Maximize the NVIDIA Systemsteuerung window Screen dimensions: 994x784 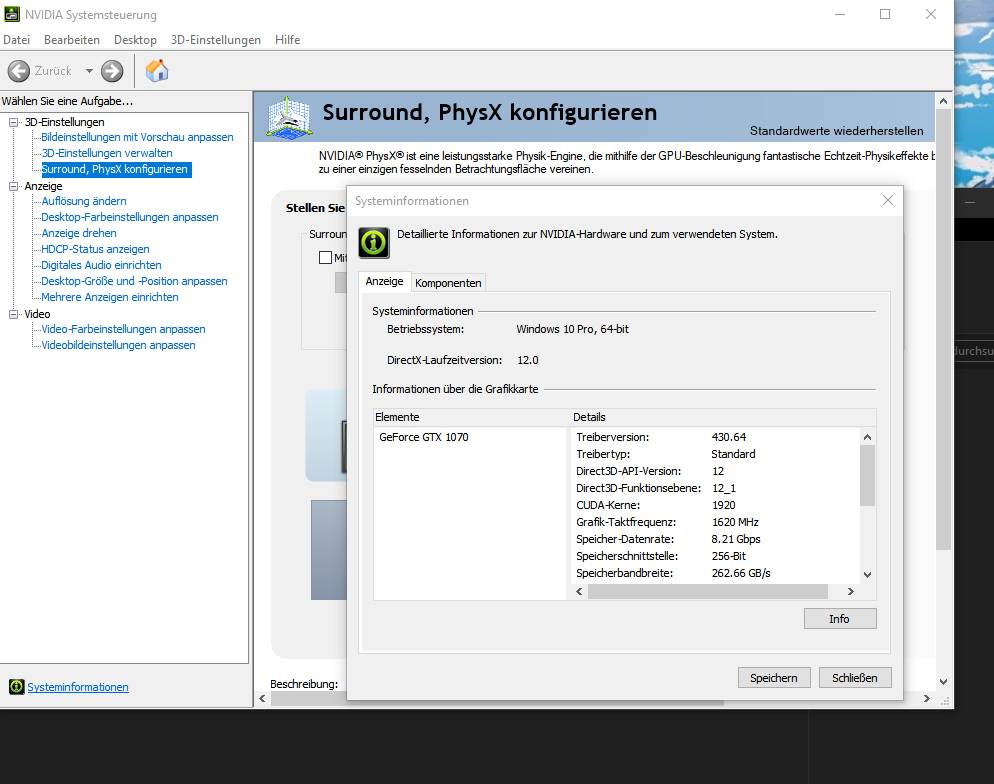pos(885,14)
